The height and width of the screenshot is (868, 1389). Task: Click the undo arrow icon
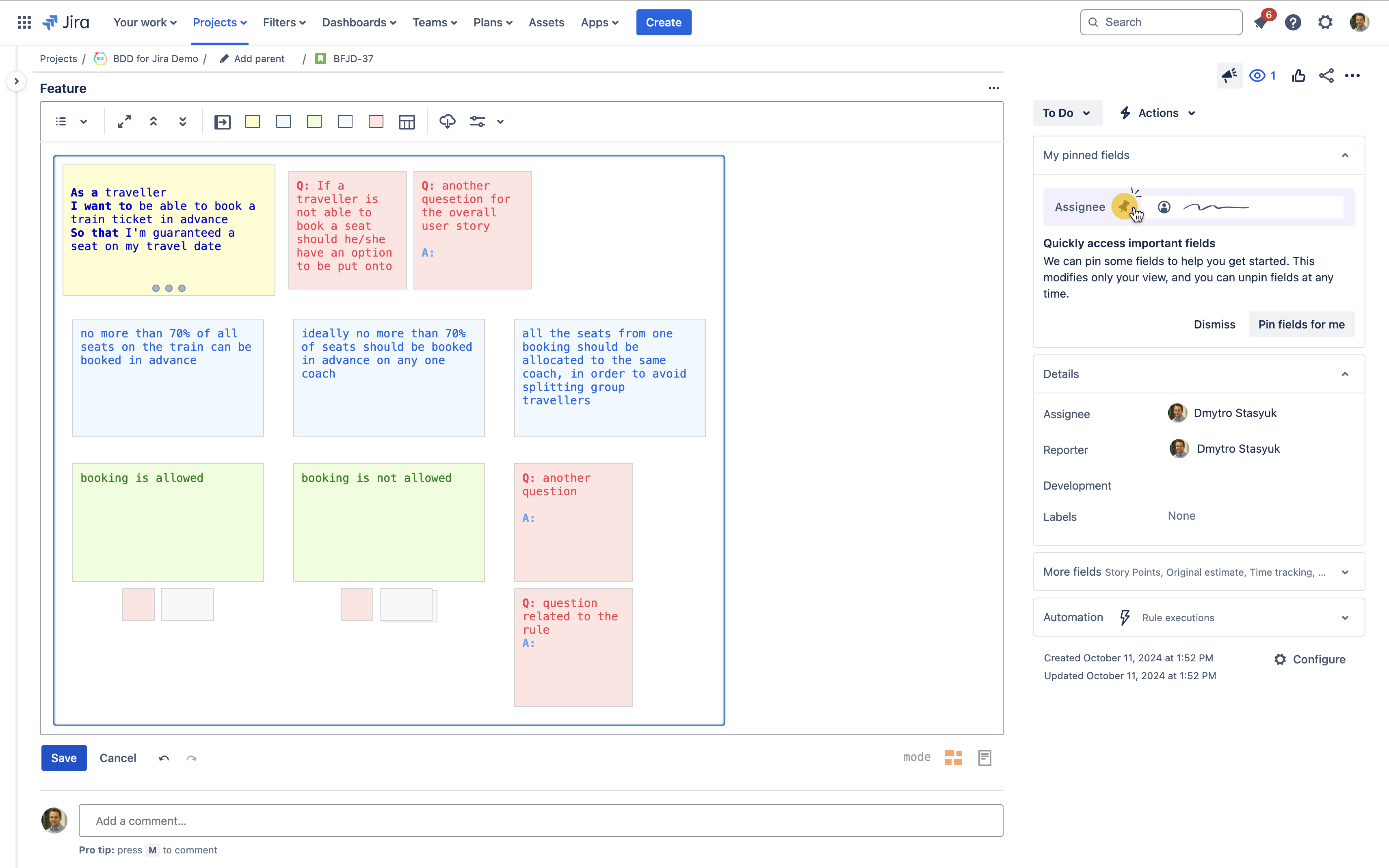(164, 758)
